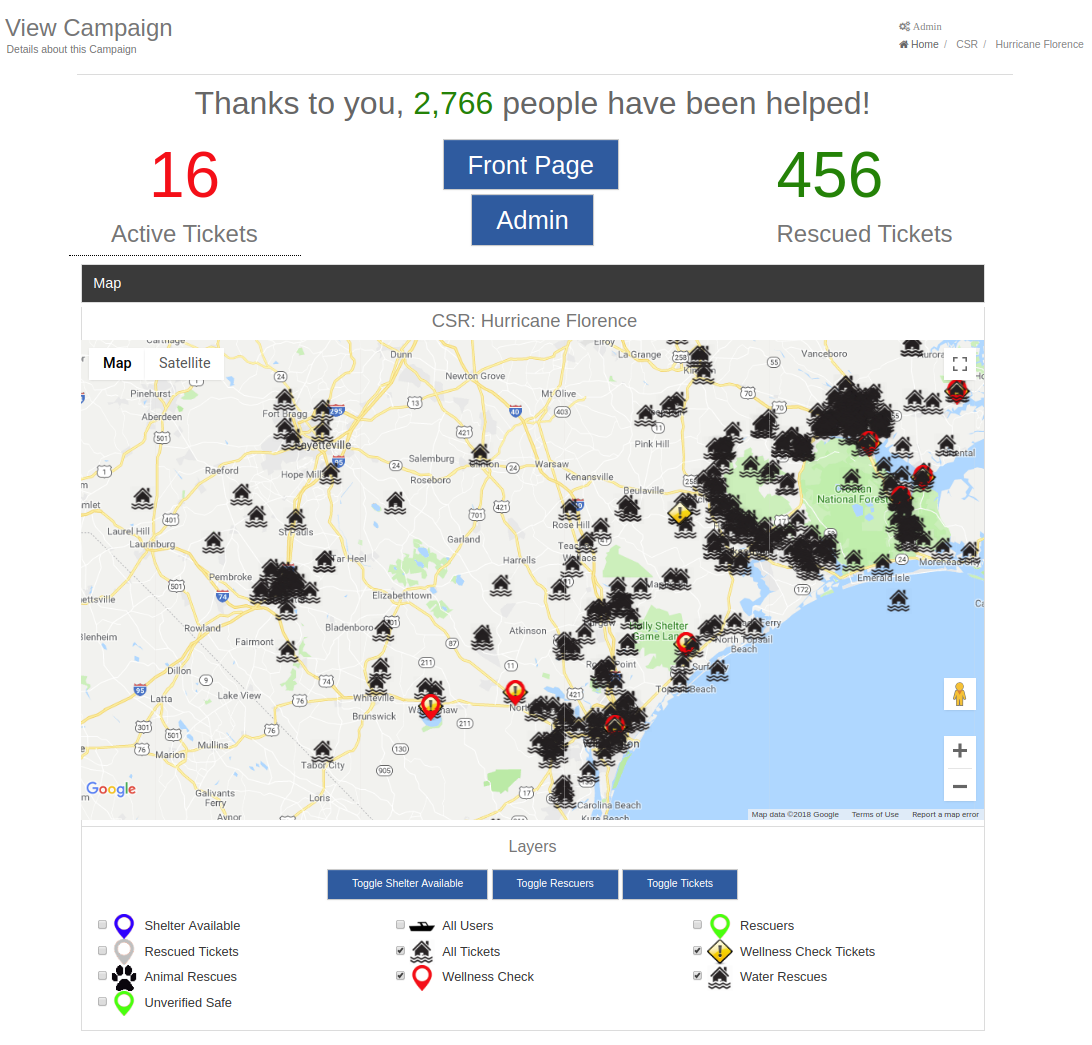Click the 16 Active Tickets count

click(185, 175)
